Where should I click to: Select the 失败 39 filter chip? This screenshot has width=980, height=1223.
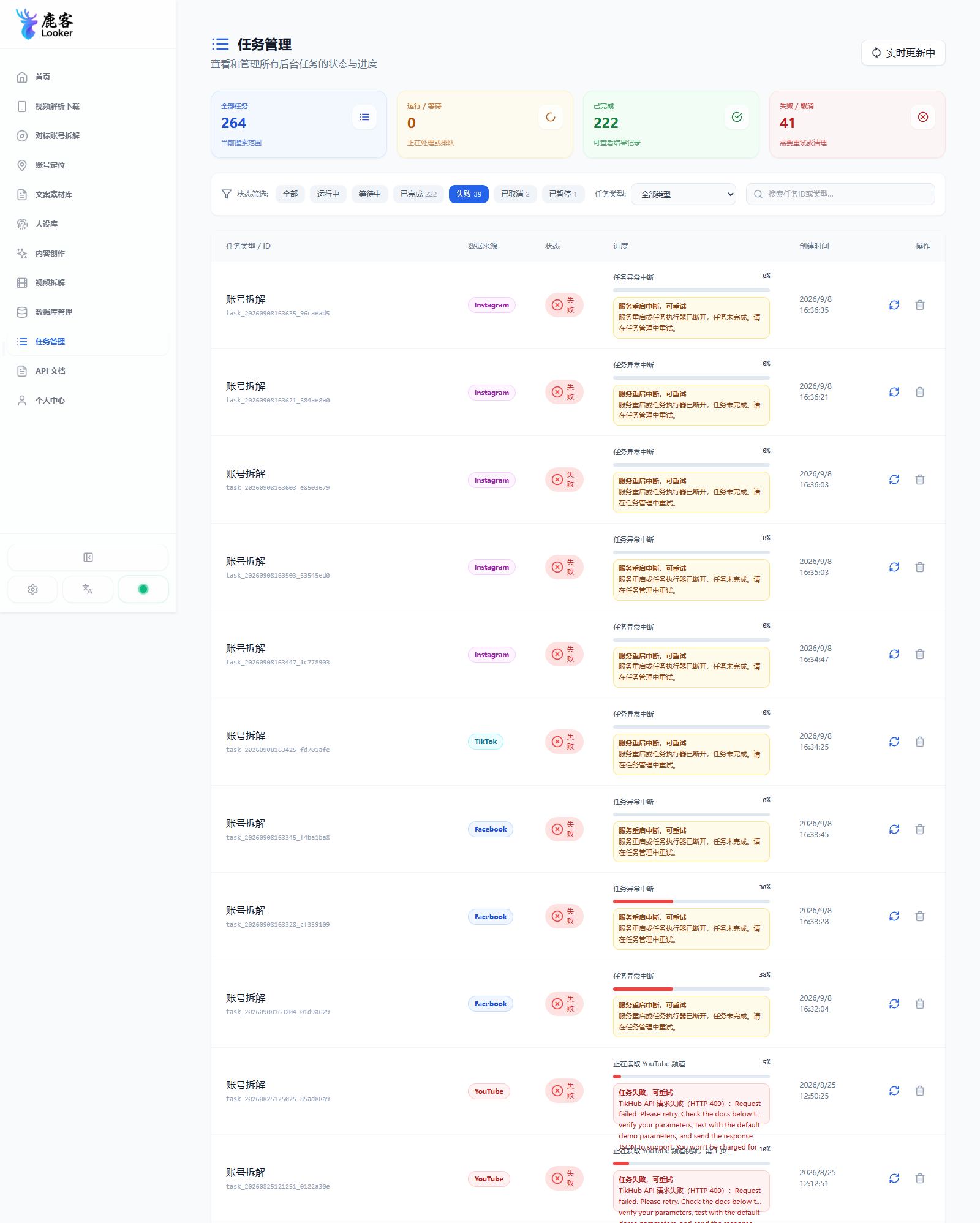click(x=469, y=194)
